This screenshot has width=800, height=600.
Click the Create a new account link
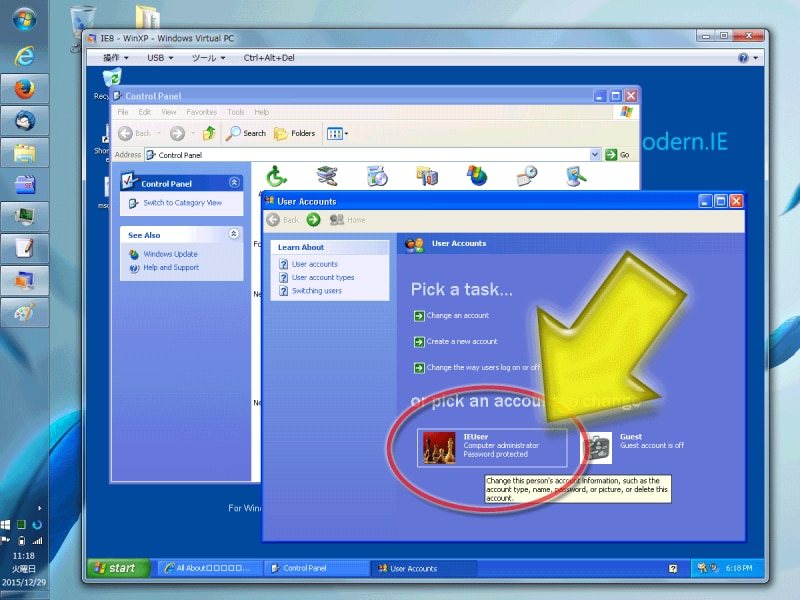(462, 341)
